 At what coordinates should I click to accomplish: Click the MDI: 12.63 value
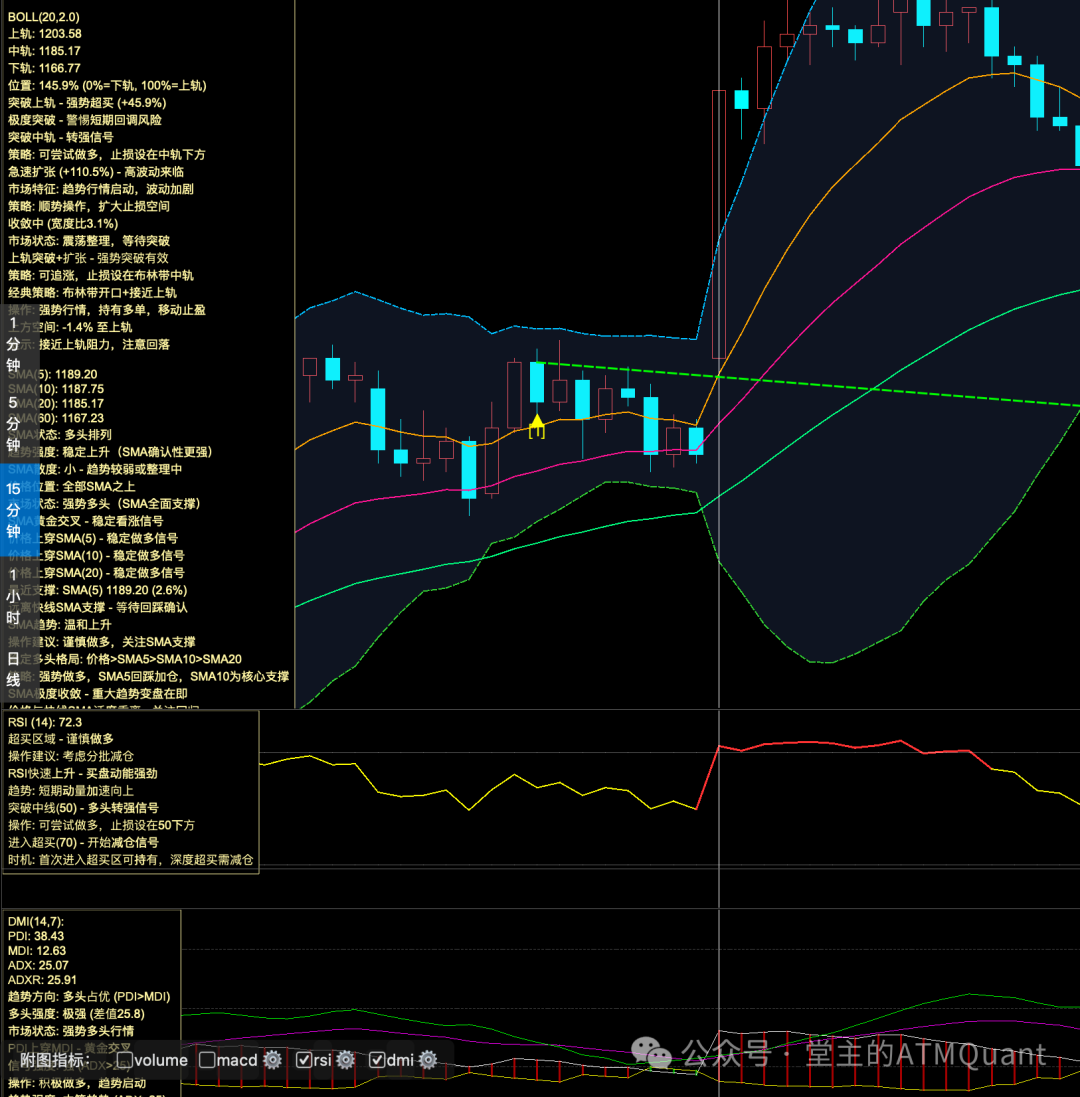(x=37, y=951)
